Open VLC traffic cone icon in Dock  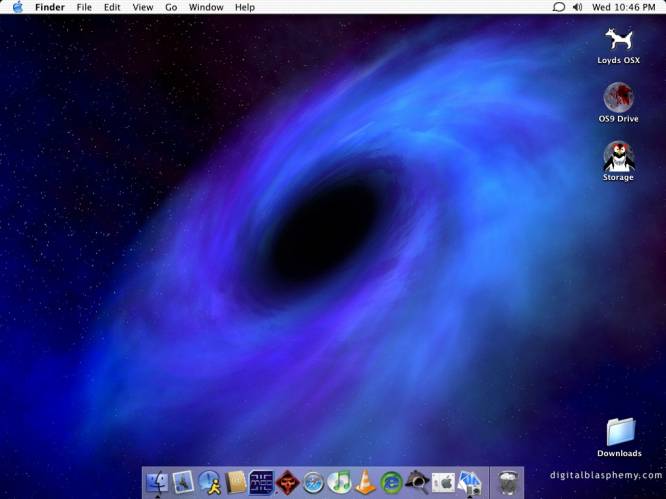pyautogui.click(x=365, y=482)
